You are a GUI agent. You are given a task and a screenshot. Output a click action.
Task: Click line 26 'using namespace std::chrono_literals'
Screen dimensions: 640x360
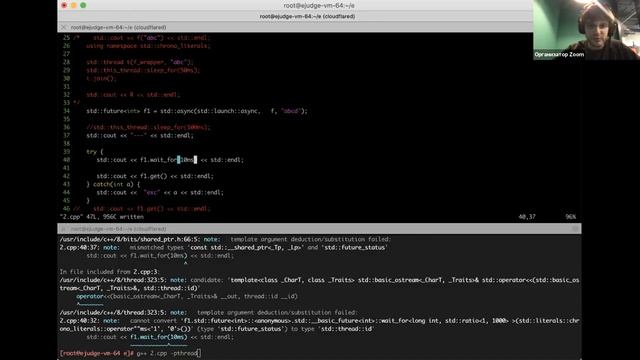pos(148,46)
